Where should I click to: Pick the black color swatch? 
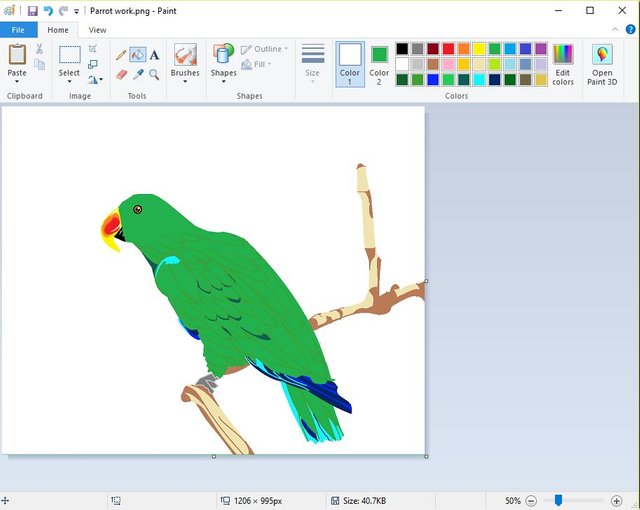click(402, 49)
